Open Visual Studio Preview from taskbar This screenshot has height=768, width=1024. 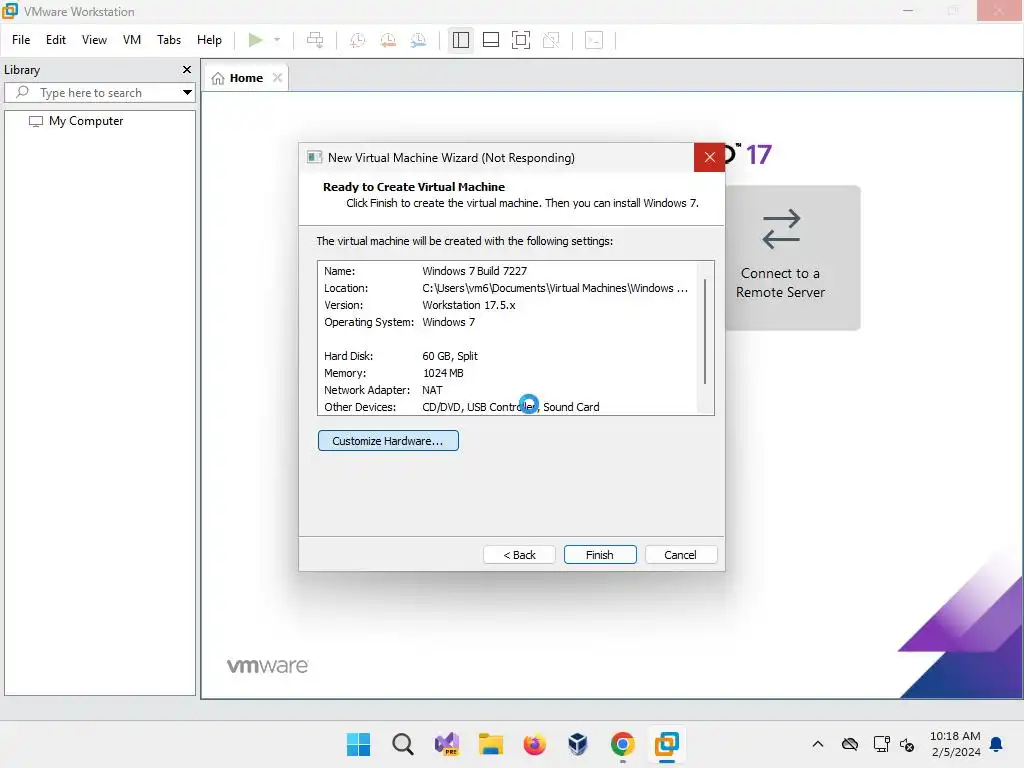[447, 744]
